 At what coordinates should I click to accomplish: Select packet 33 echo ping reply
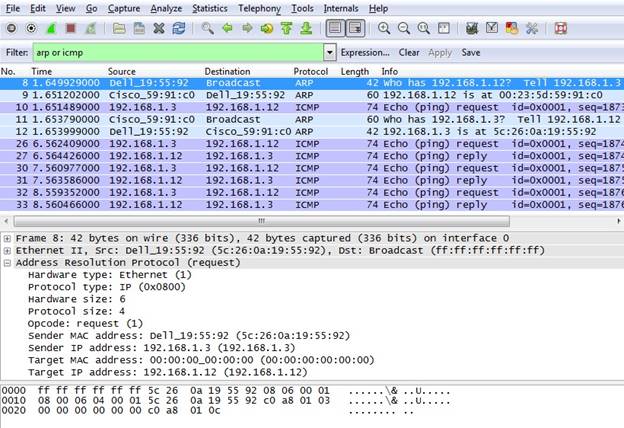(x=312, y=205)
